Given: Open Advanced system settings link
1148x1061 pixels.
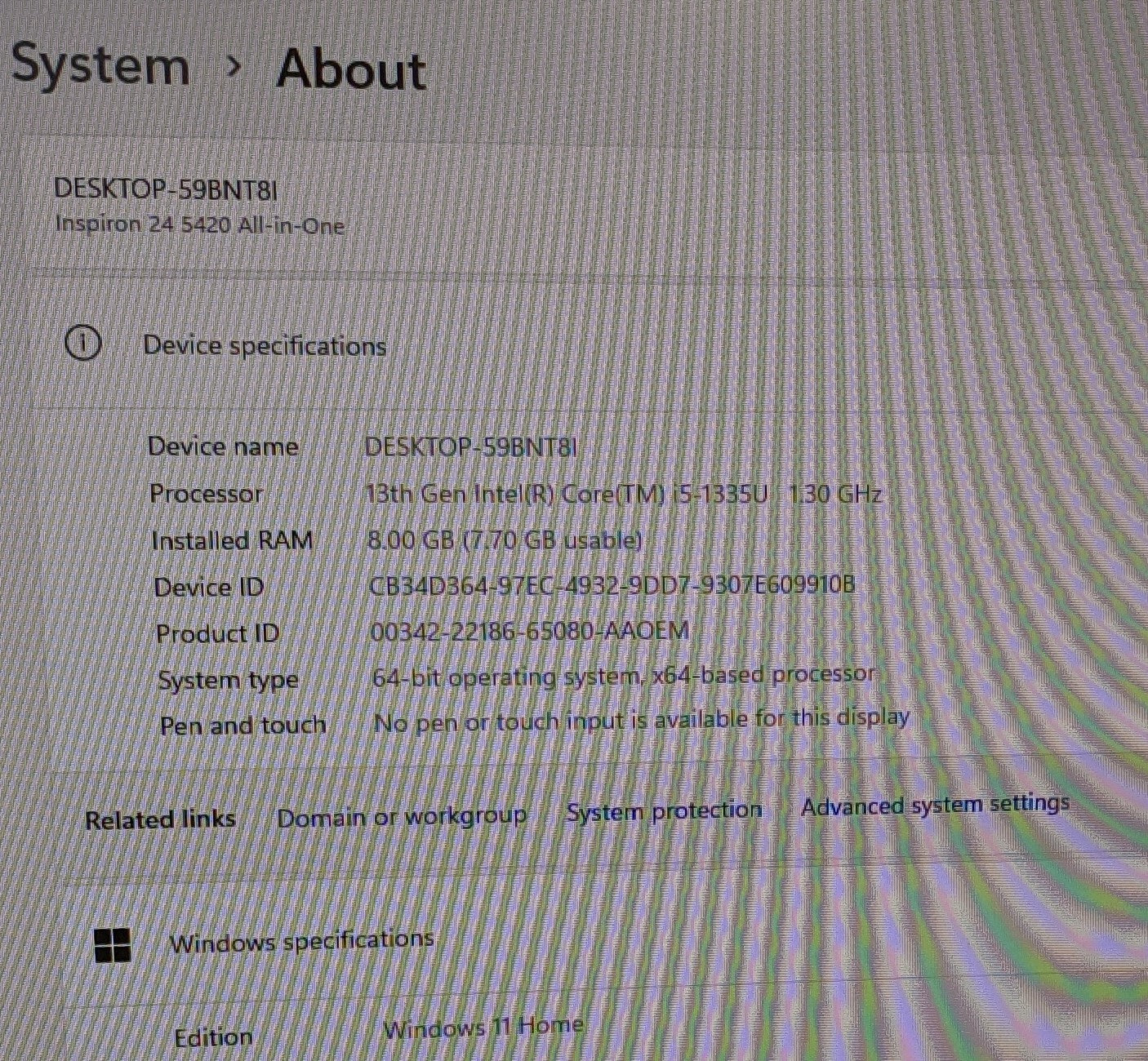Looking at the screenshot, I should 935,805.
